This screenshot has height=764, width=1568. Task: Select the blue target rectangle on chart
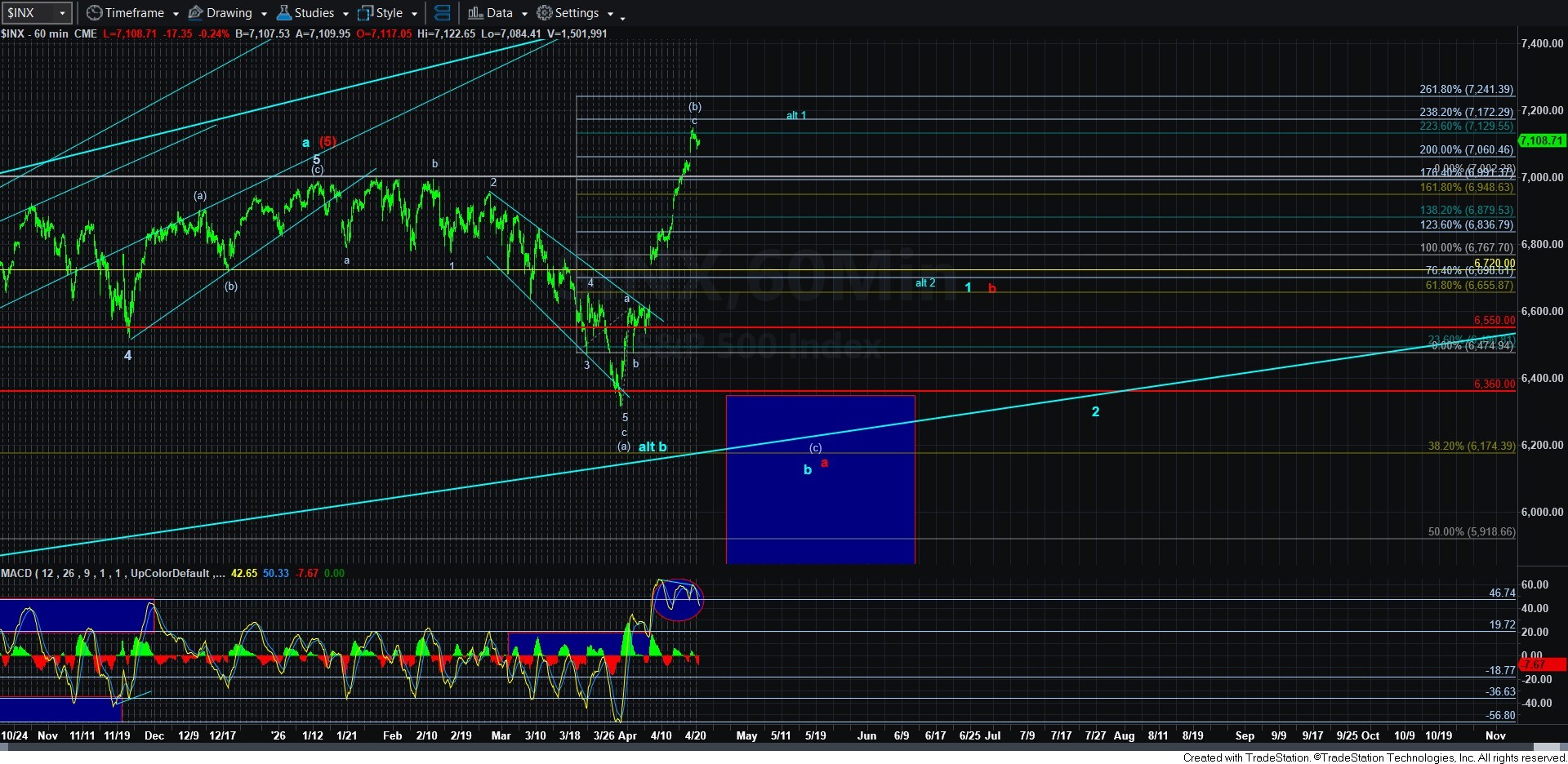click(820, 506)
